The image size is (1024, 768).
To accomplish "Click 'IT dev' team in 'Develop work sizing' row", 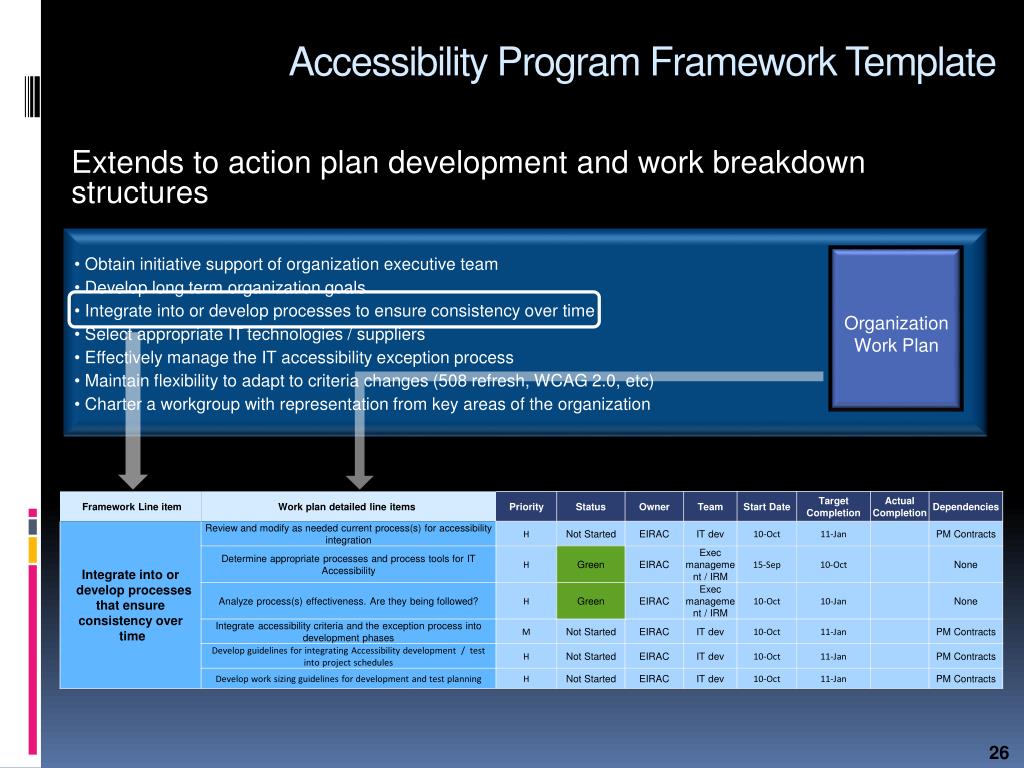I will coord(710,679).
